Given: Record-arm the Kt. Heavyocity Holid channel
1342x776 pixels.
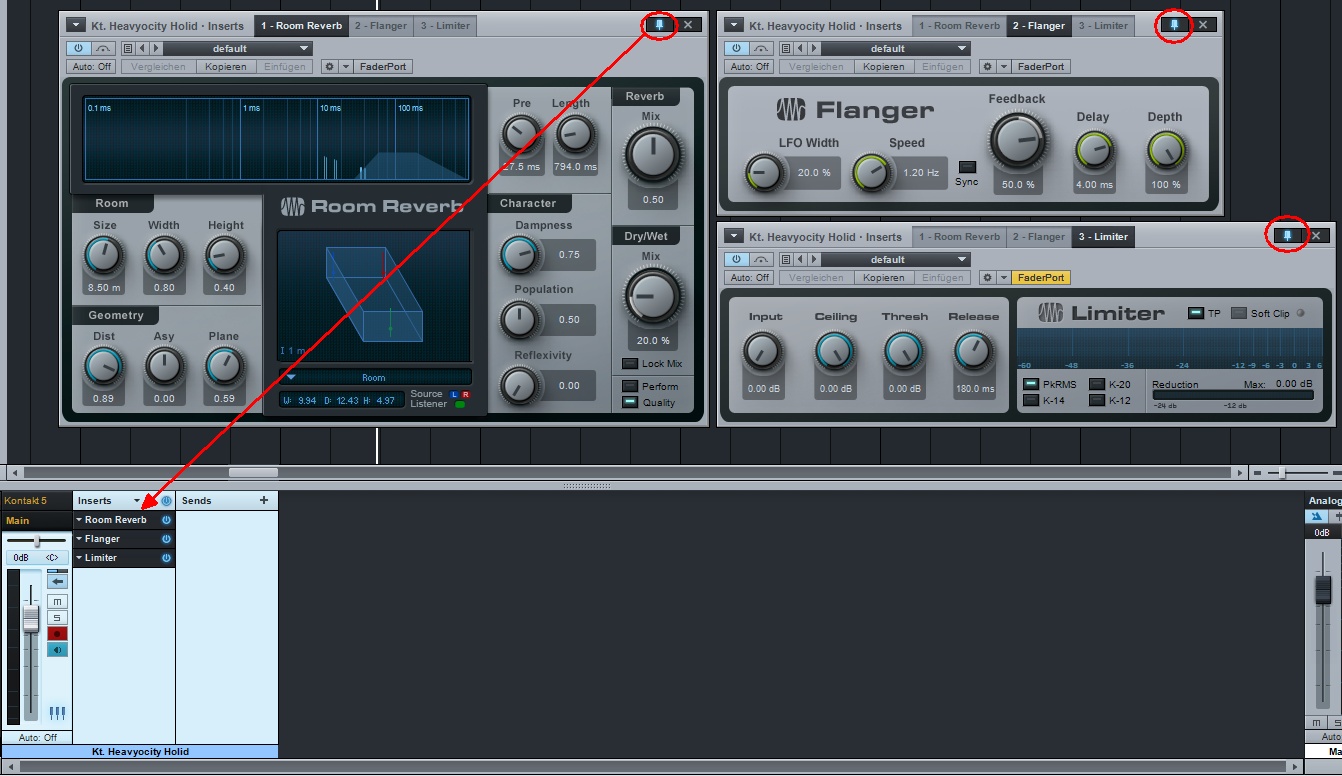Looking at the screenshot, I should (x=57, y=634).
